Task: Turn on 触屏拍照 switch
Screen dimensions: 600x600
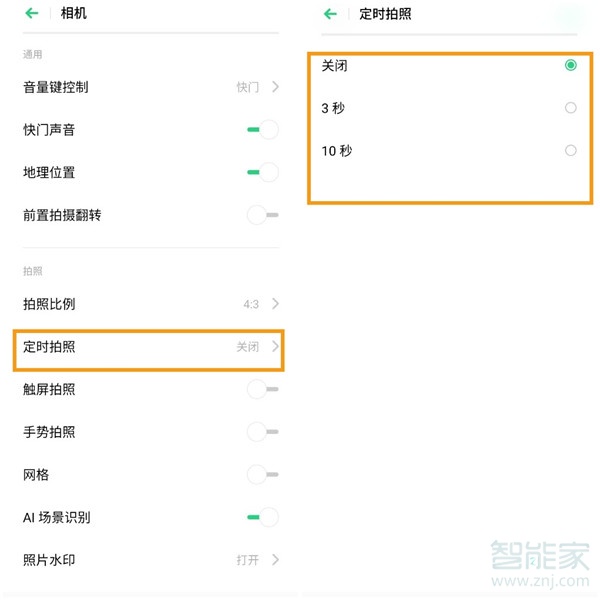Action: click(x=262, y=389)
